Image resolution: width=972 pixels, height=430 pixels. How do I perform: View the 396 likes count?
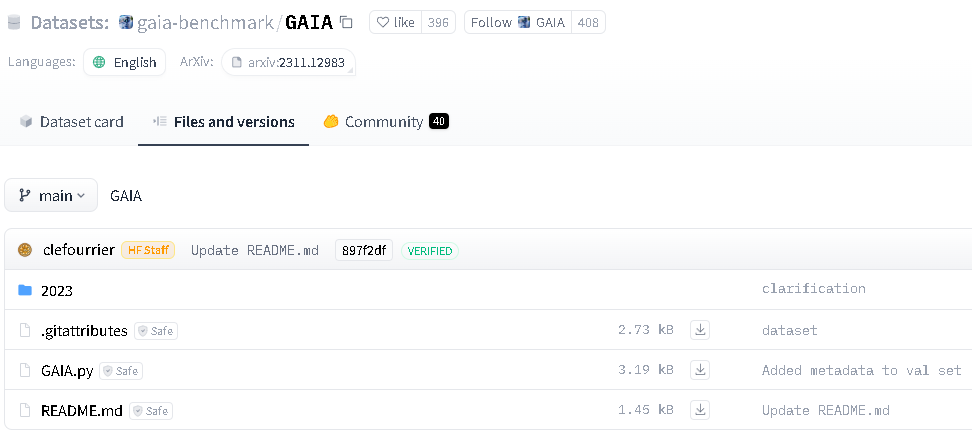tap(438, 23)
